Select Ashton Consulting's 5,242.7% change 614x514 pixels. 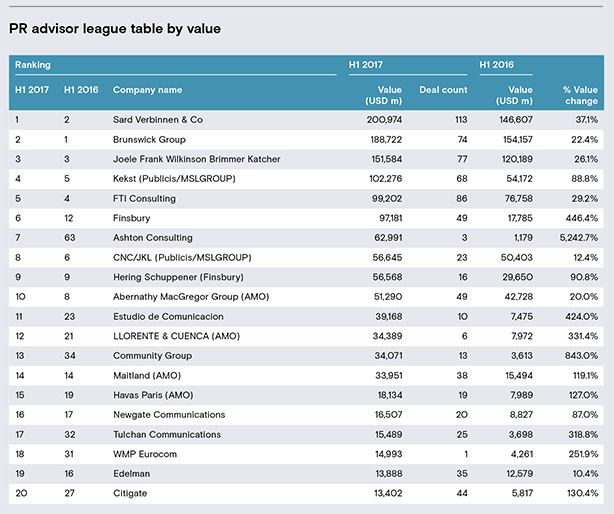pyautogui.click(x=579, y=238)
